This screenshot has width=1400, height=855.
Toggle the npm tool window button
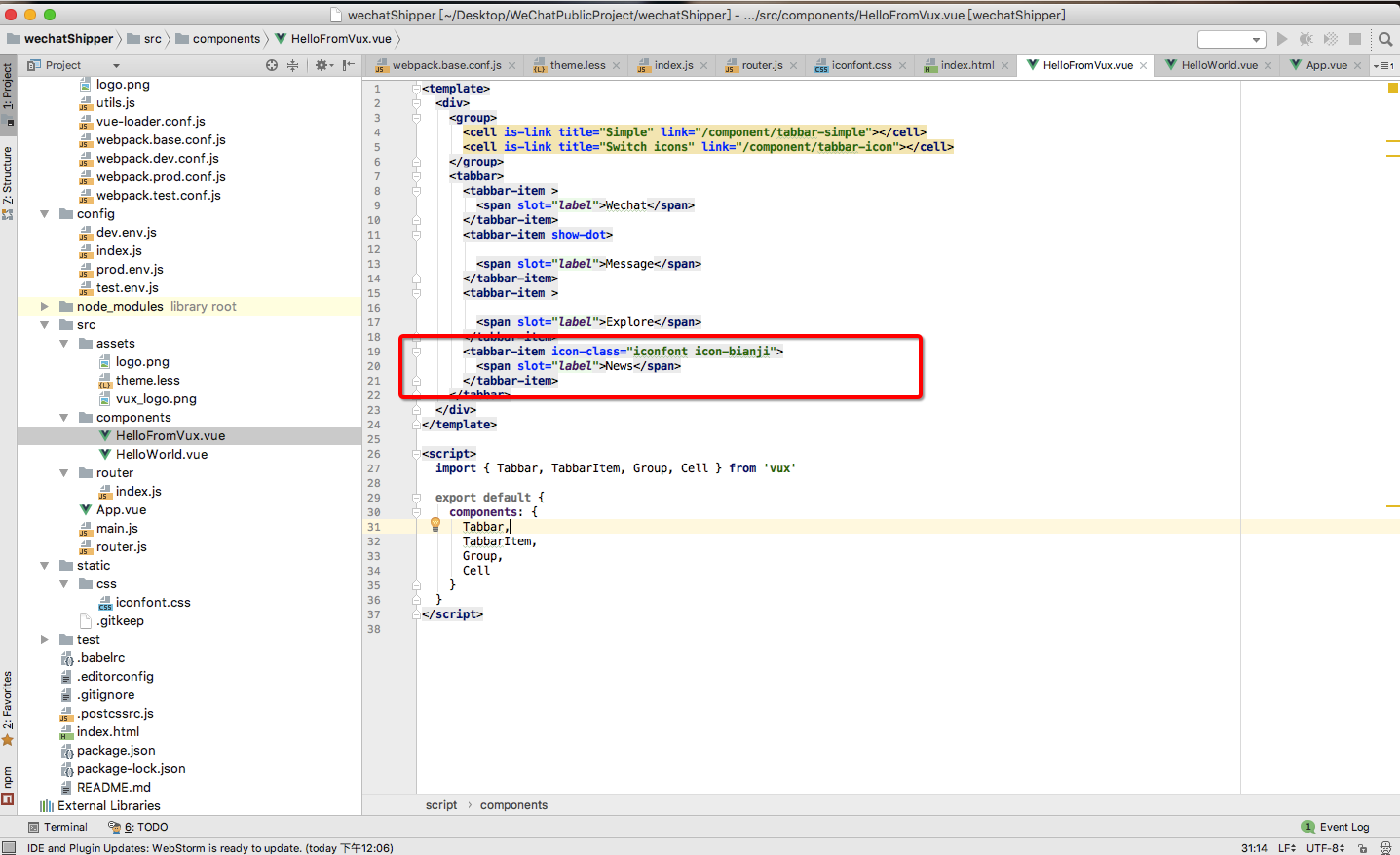click(8, 785)
